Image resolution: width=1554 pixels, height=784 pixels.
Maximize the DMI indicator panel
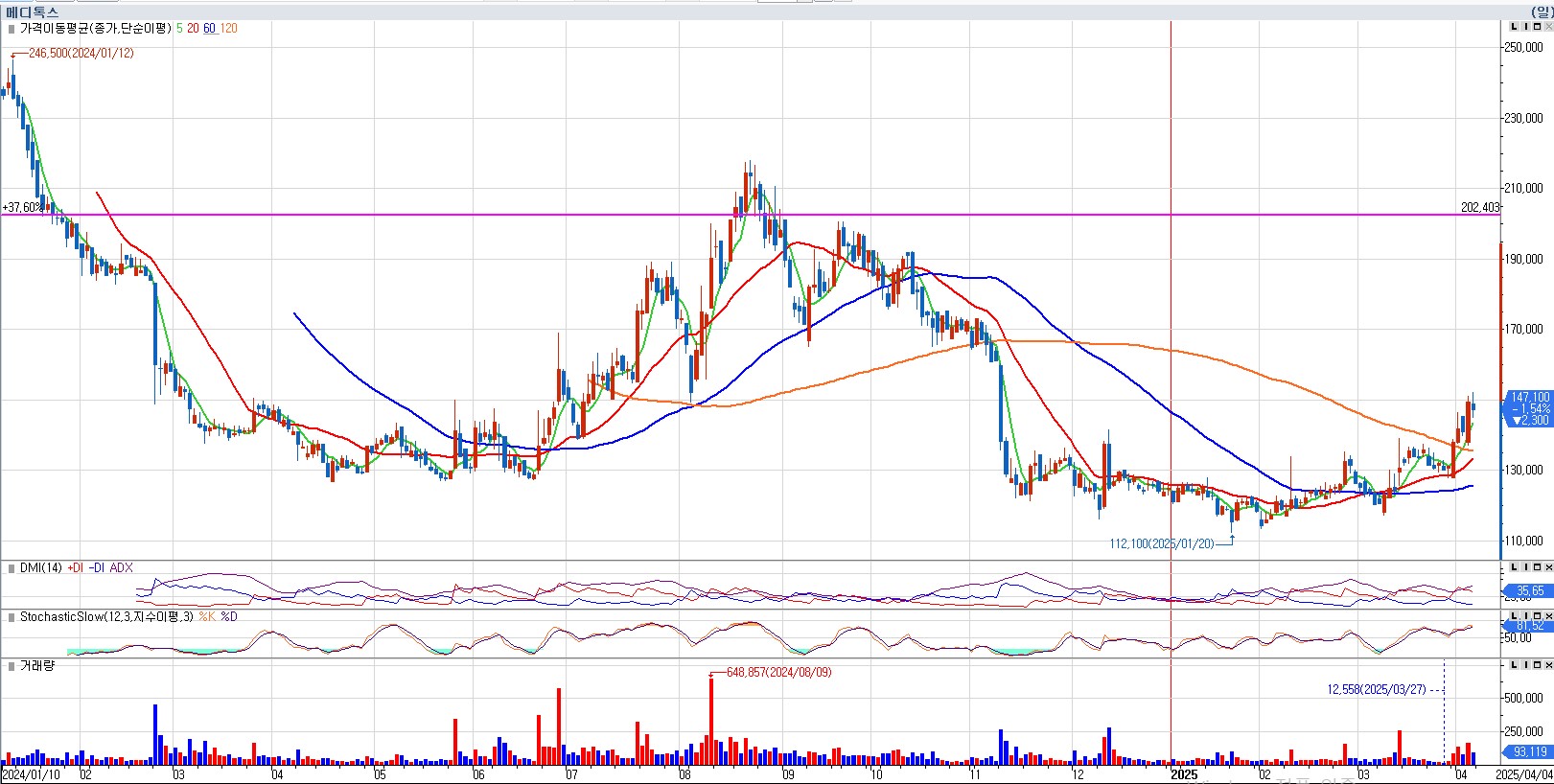tap(1537, 566)
